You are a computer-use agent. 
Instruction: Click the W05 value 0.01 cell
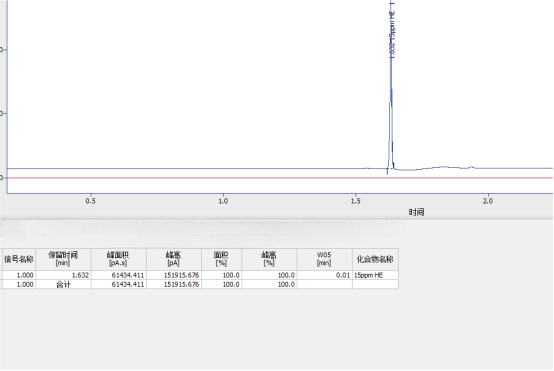[x=324, y=275]
